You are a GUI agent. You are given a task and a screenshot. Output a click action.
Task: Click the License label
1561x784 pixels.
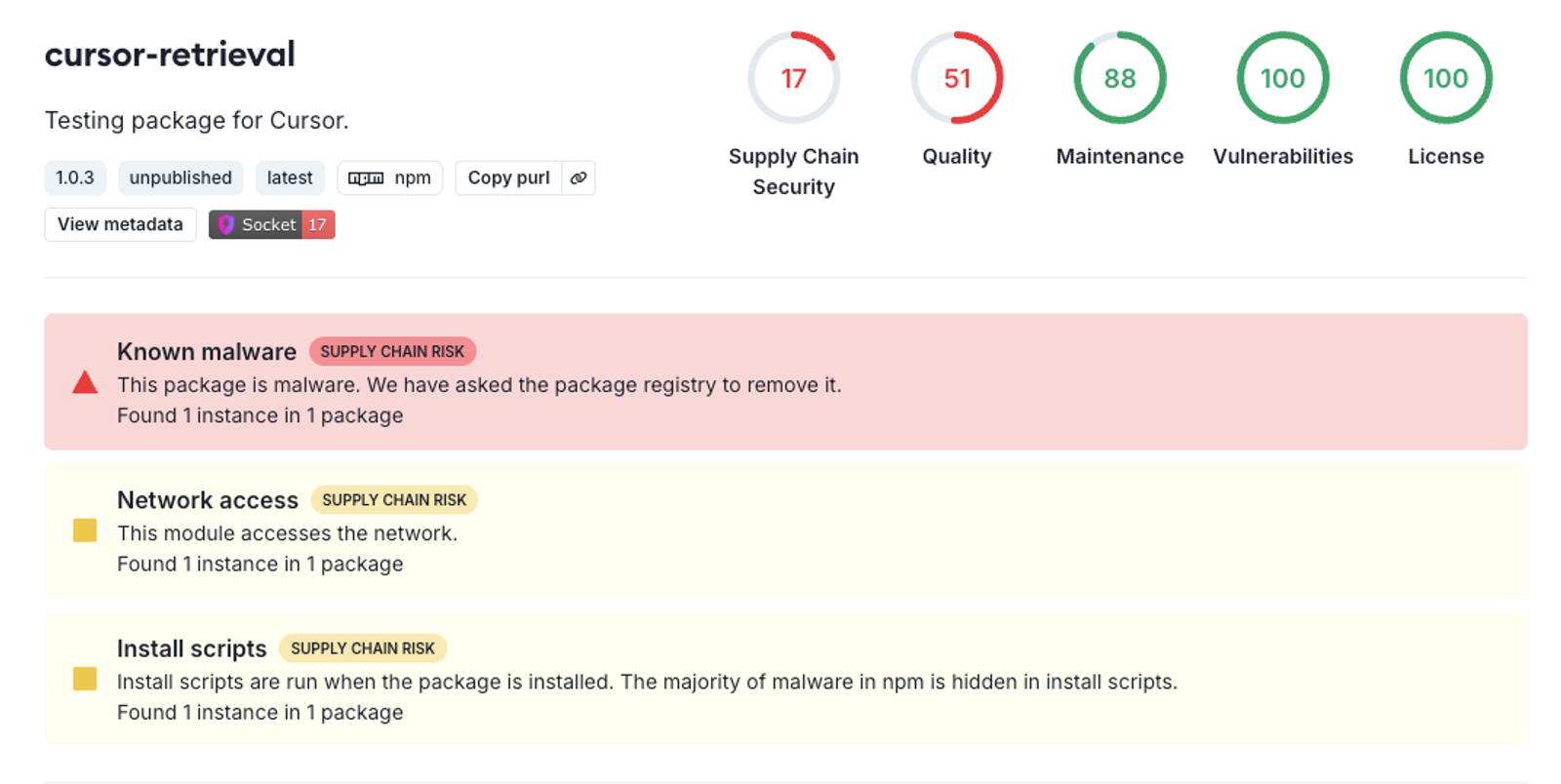[1445, 156]
